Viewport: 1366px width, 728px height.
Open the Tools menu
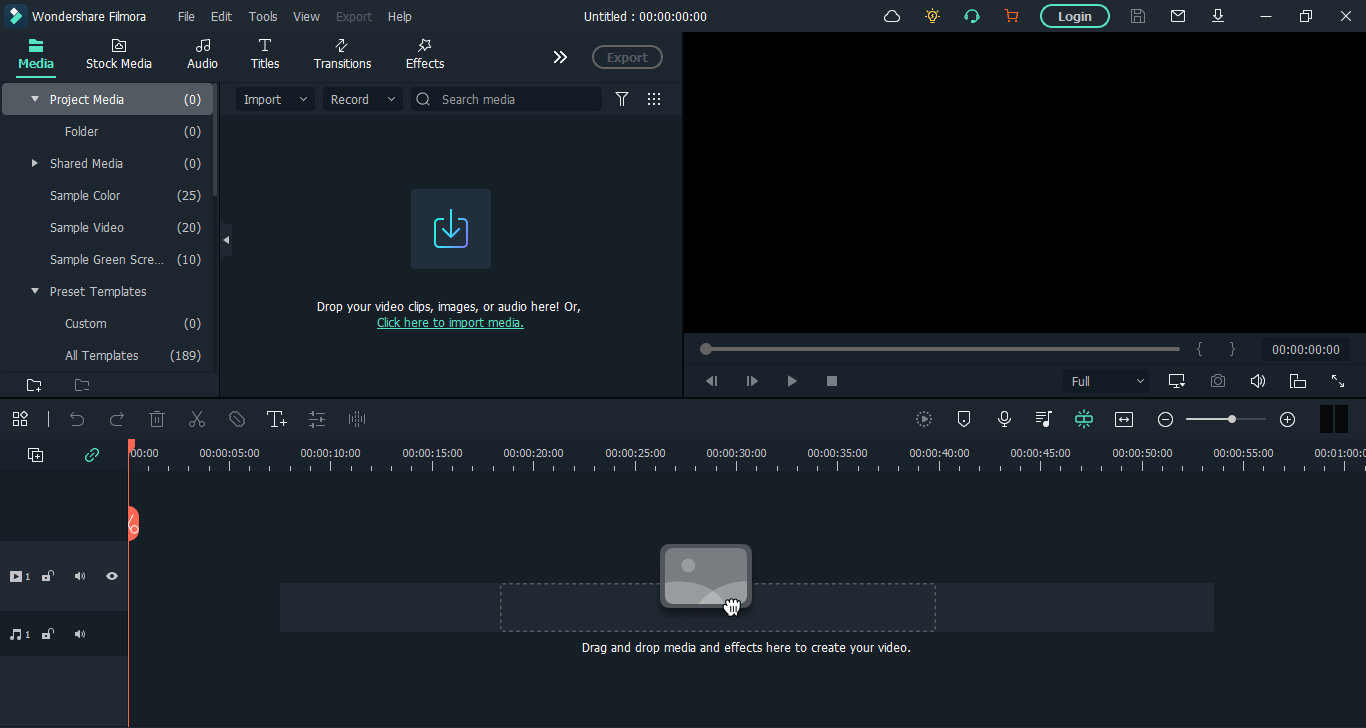point(263,16)
